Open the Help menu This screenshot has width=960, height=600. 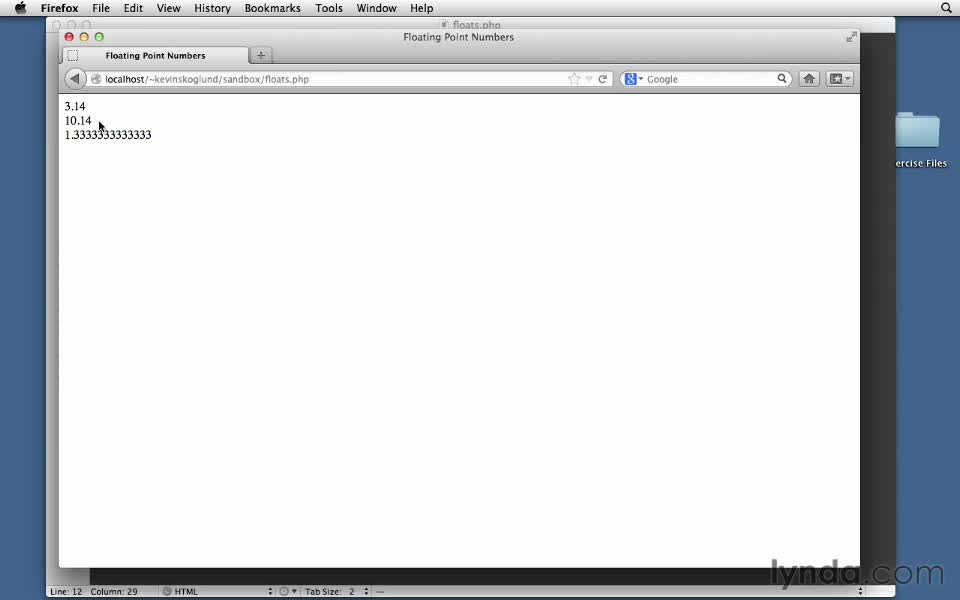[x=422, y=8]
